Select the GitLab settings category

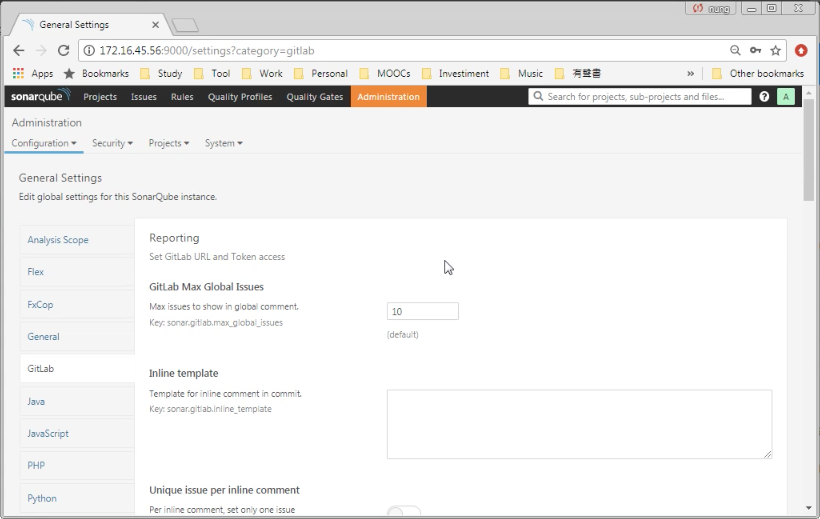coord(77,368)
